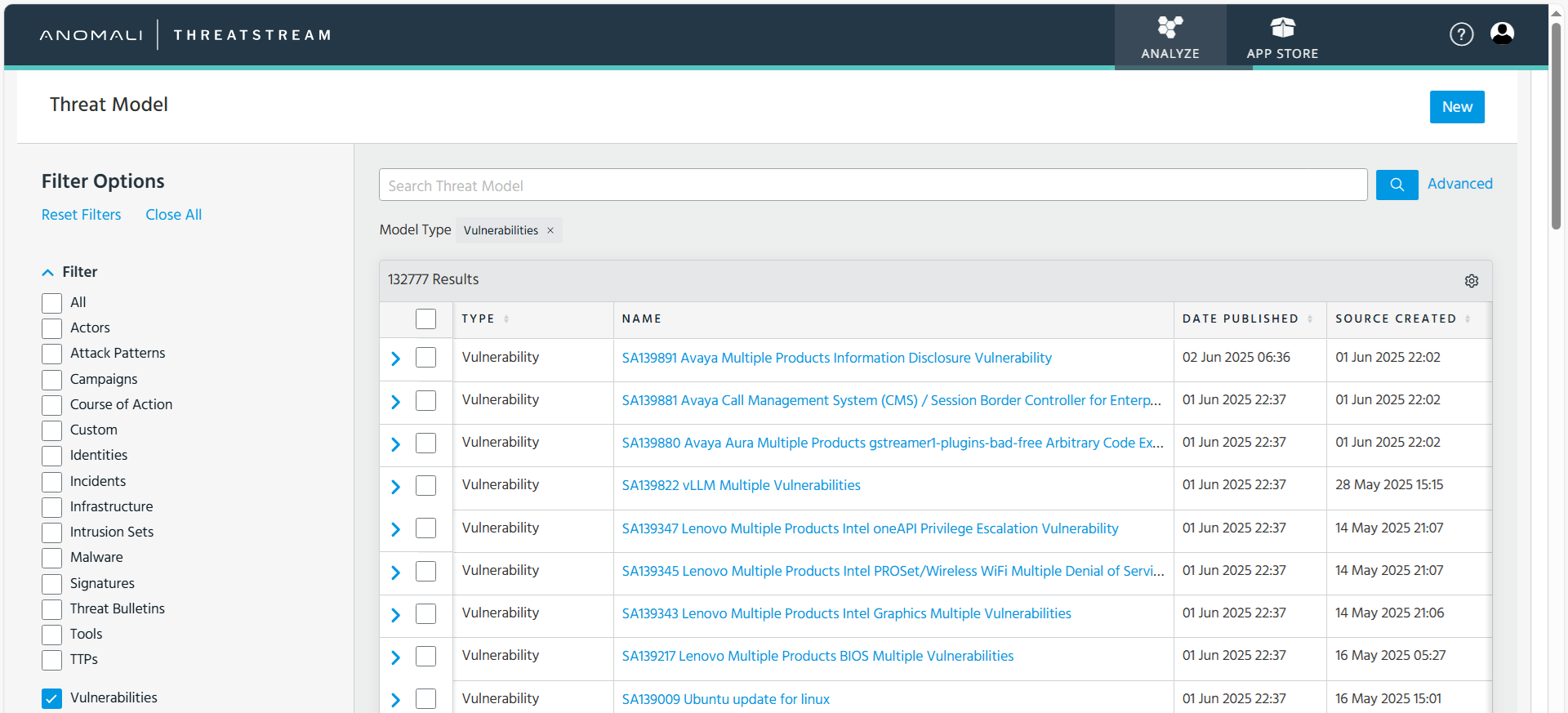Expand the SA139891 Avaya row
The image size is (1568, 713).
395,359
